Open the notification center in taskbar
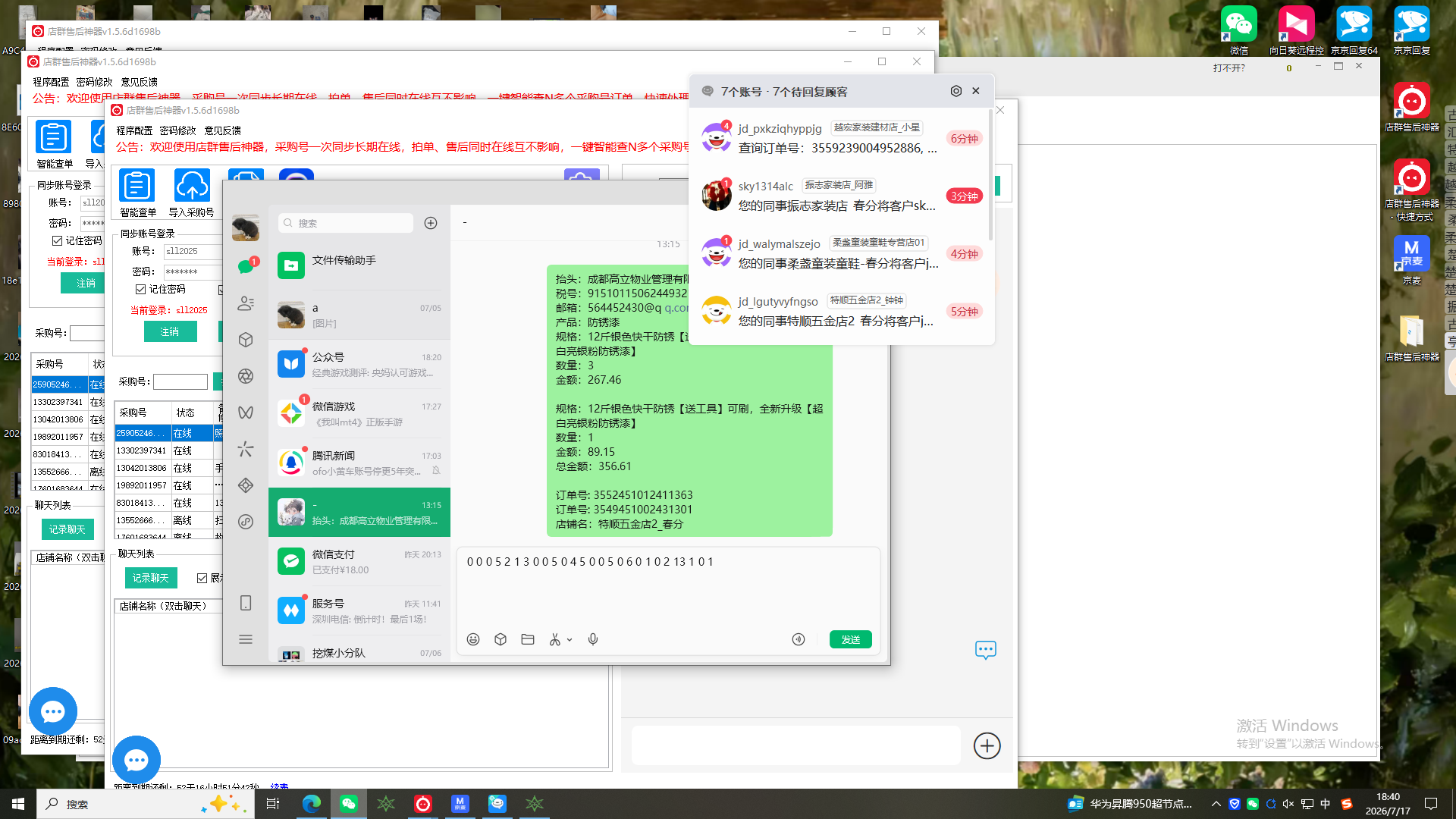 [x=1431, y=804]
